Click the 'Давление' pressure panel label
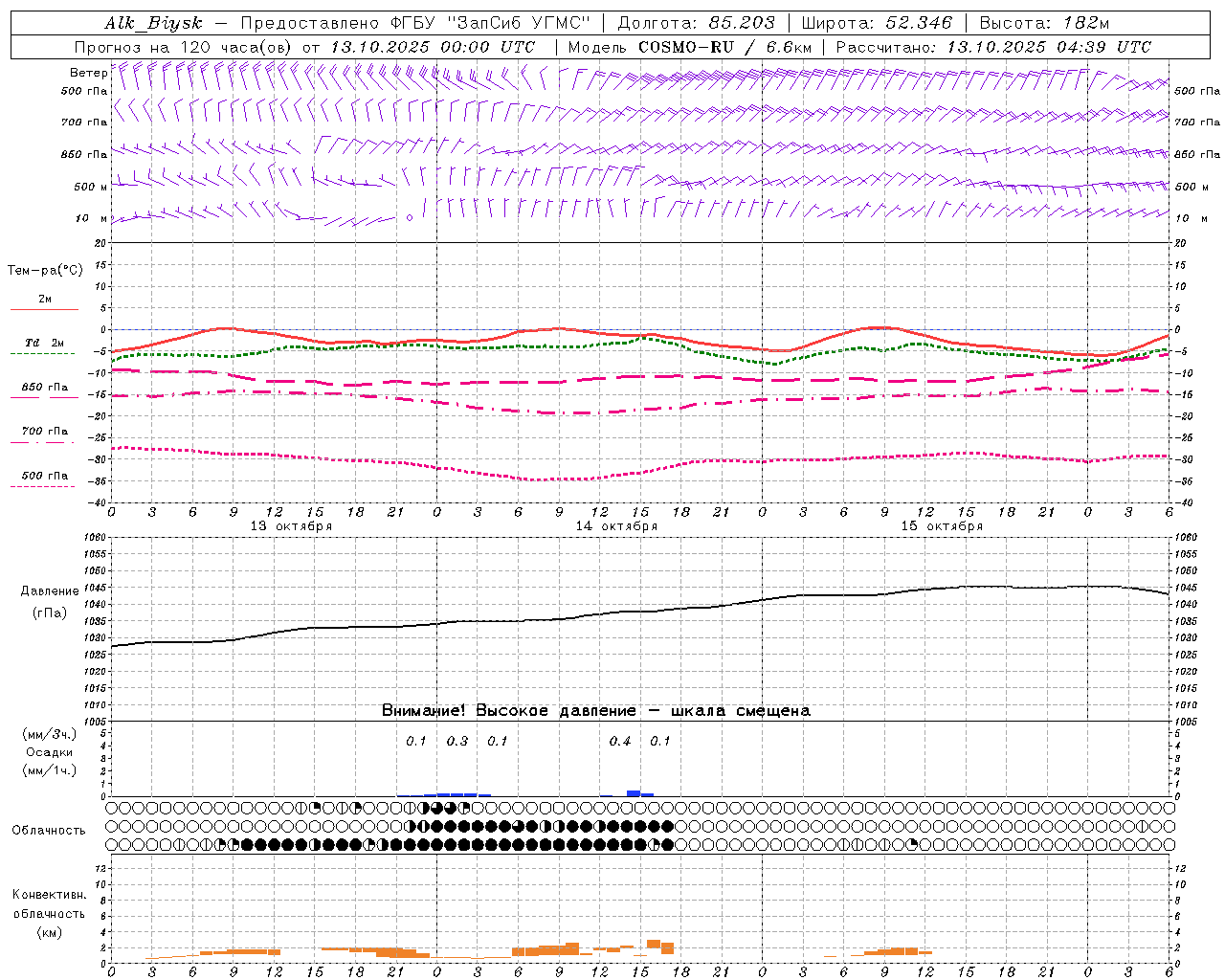Screen dimensions: 1225x980 (48, 591)
